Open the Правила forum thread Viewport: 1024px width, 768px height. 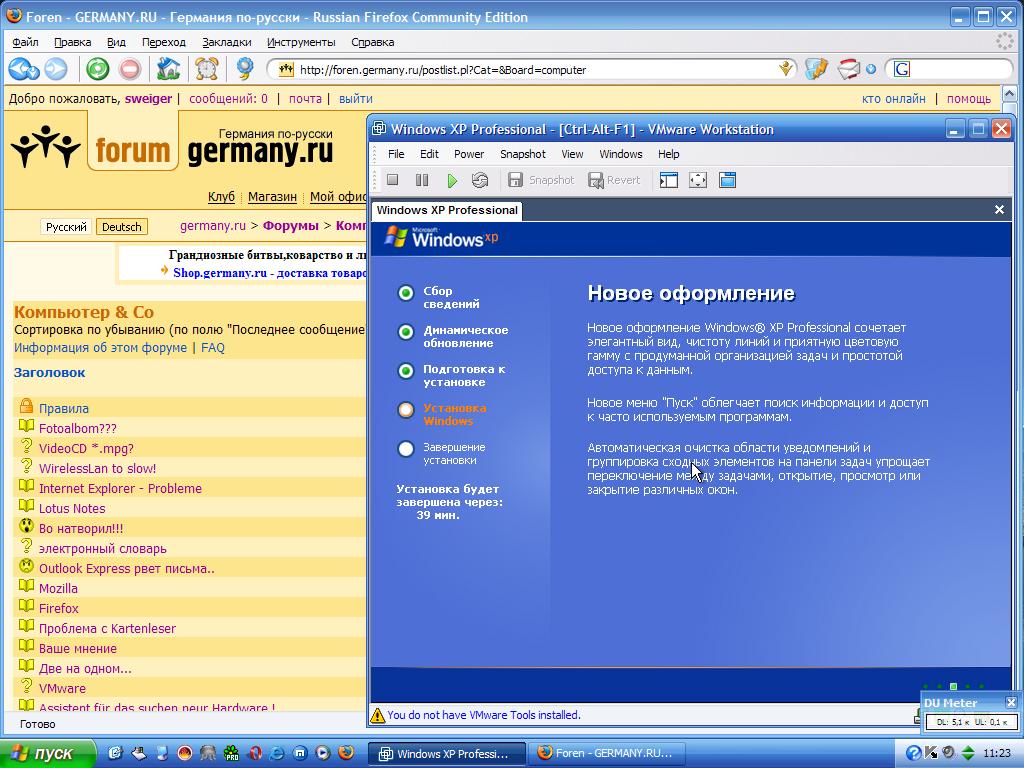pos(64,408)
